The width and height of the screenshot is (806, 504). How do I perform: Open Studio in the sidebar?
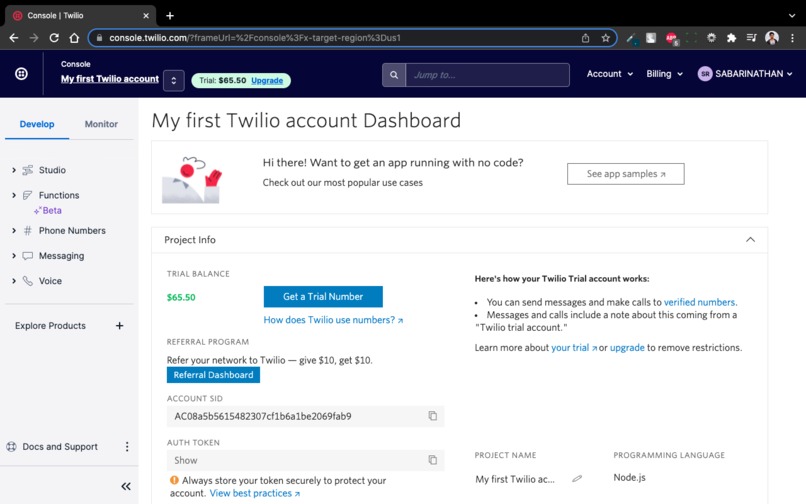(52, 170)
